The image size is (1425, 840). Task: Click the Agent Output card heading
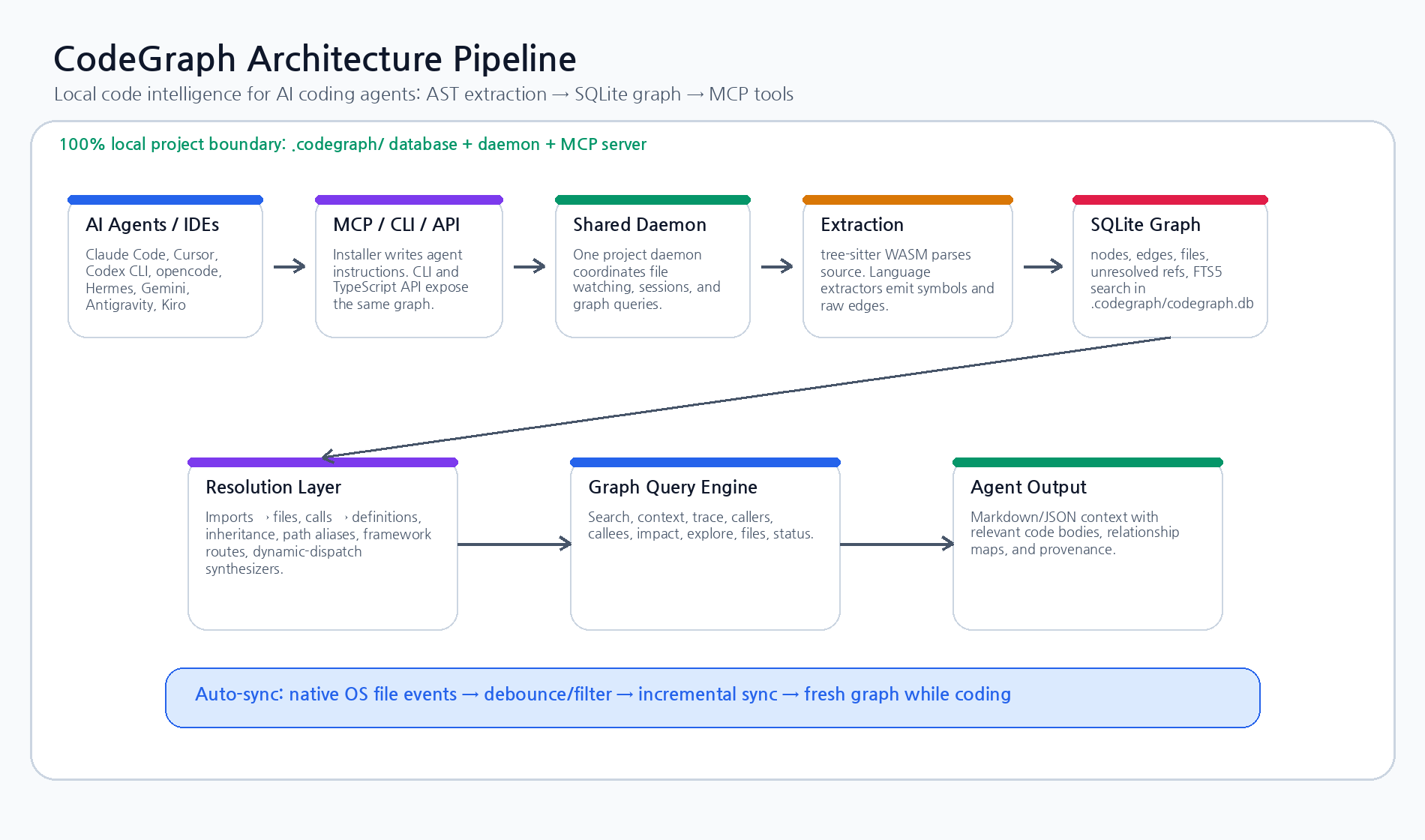pyautogui.click(x=1028, y=487)
